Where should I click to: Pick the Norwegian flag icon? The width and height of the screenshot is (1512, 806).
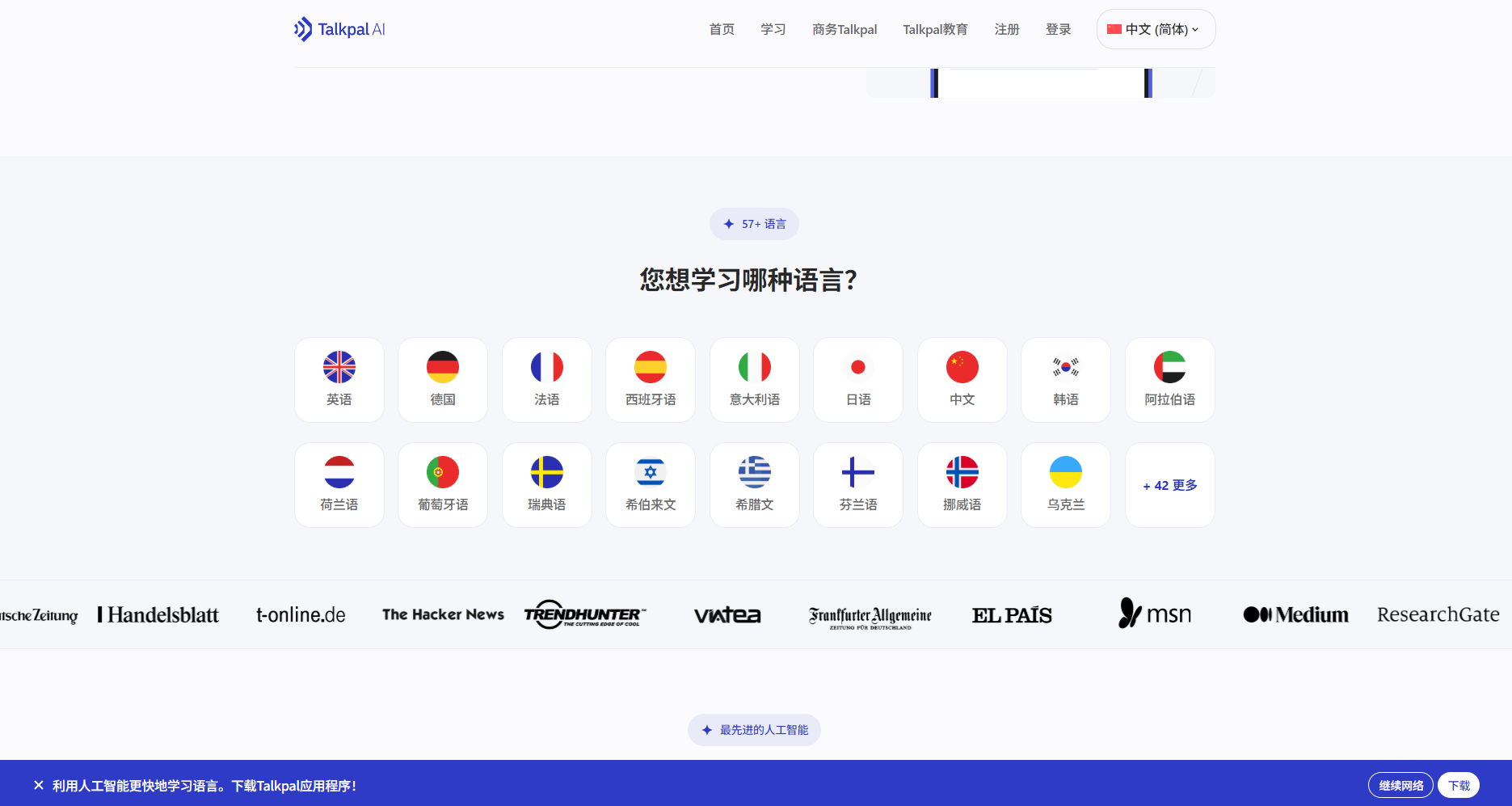click(962, 472)
